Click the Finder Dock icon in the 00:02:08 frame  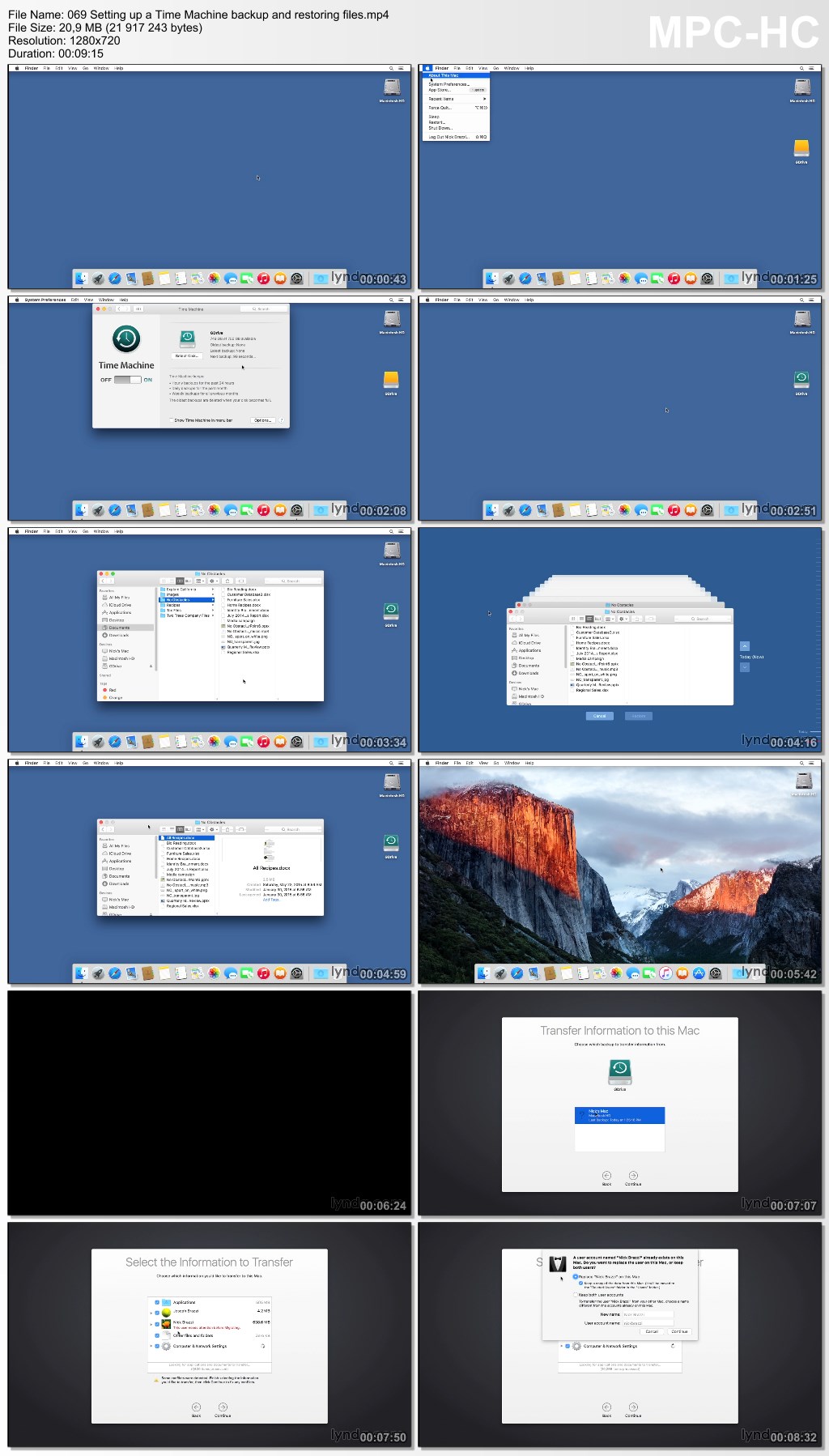(x=81, y=510)
